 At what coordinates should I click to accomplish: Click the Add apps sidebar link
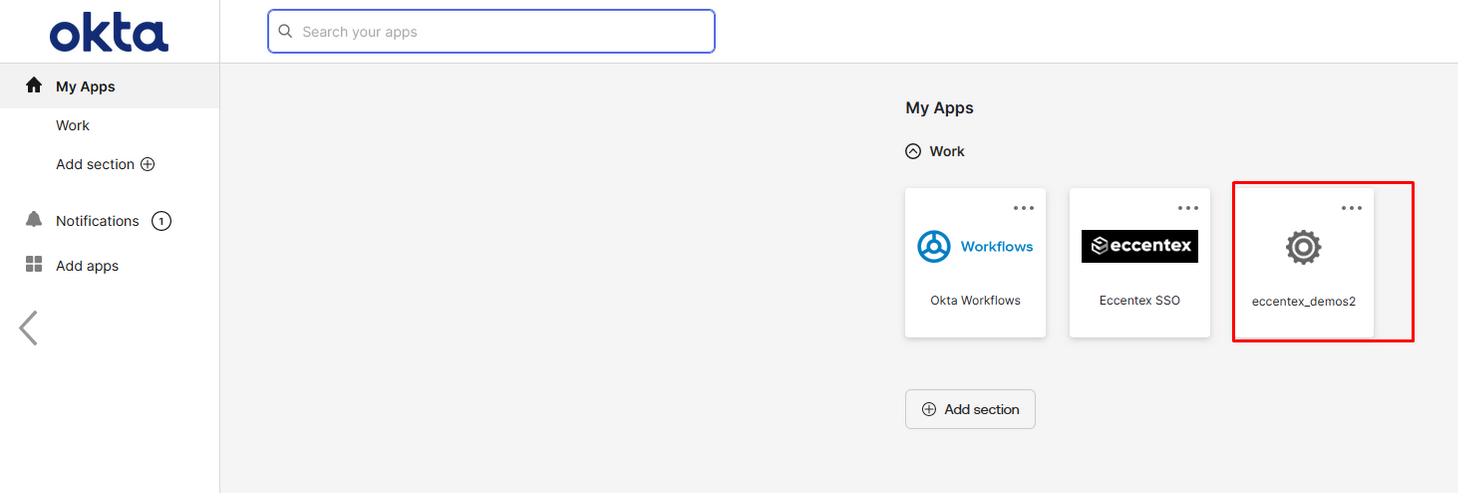pyautogui.click(x=87, y=266)
